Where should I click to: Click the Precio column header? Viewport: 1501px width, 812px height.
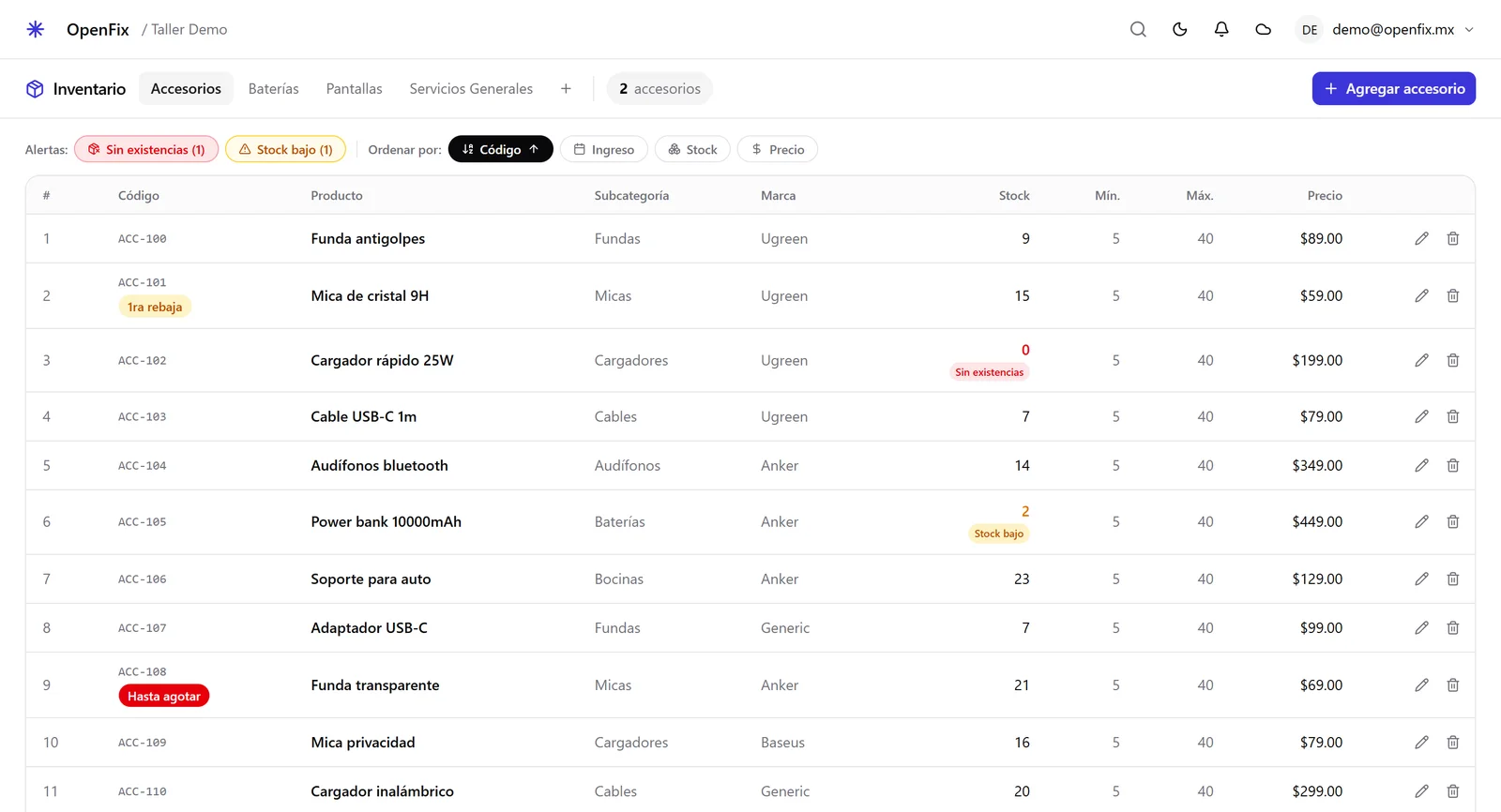tap(1325, 195)
